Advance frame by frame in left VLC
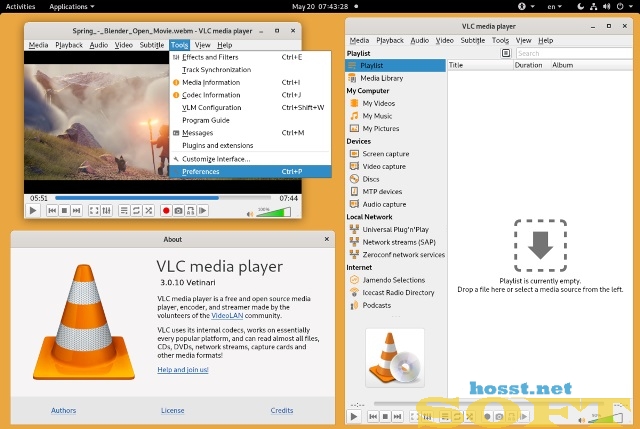 [x=203, y=211]
